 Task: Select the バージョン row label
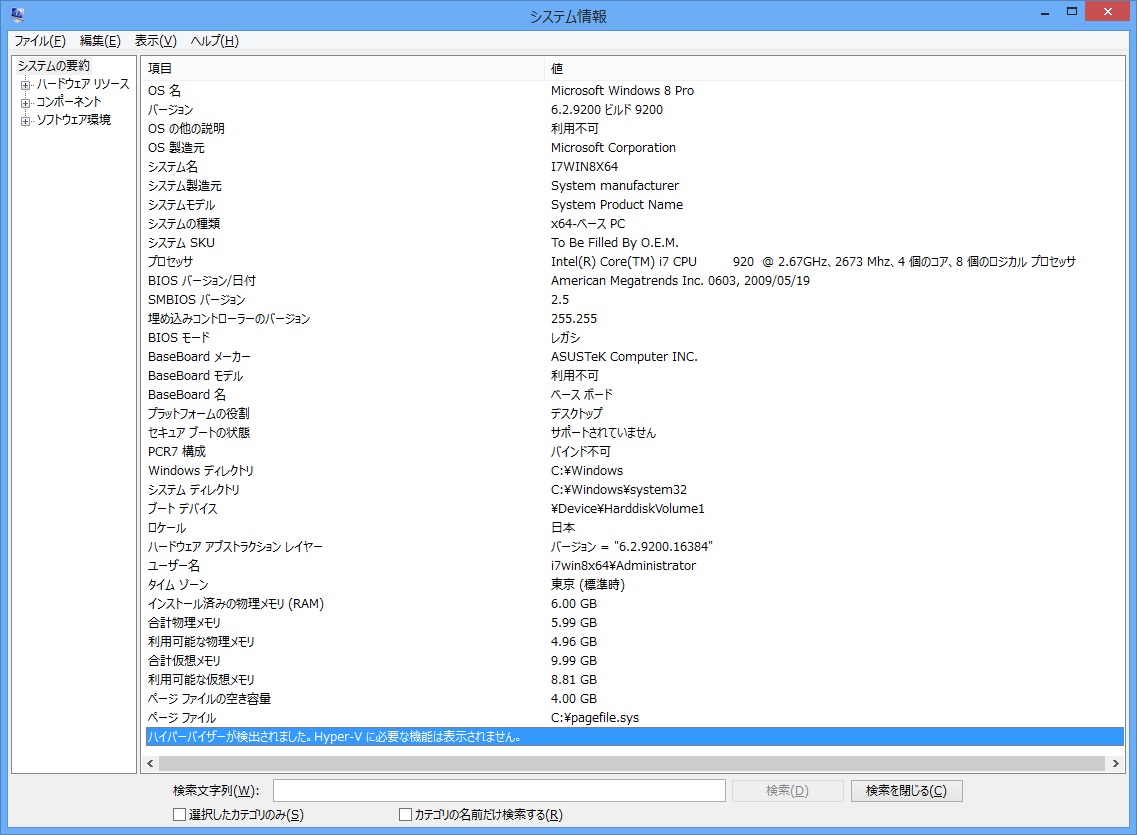[170, 109]
